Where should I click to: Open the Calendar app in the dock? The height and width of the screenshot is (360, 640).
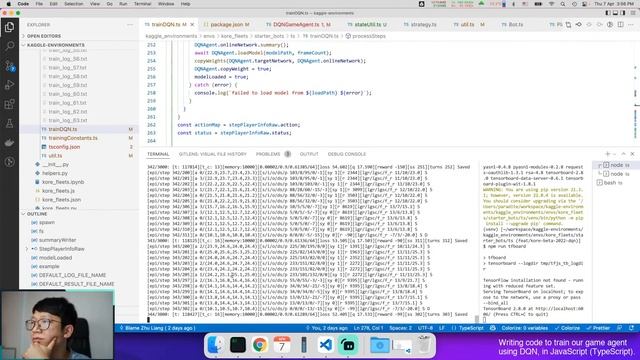(282, 345)
